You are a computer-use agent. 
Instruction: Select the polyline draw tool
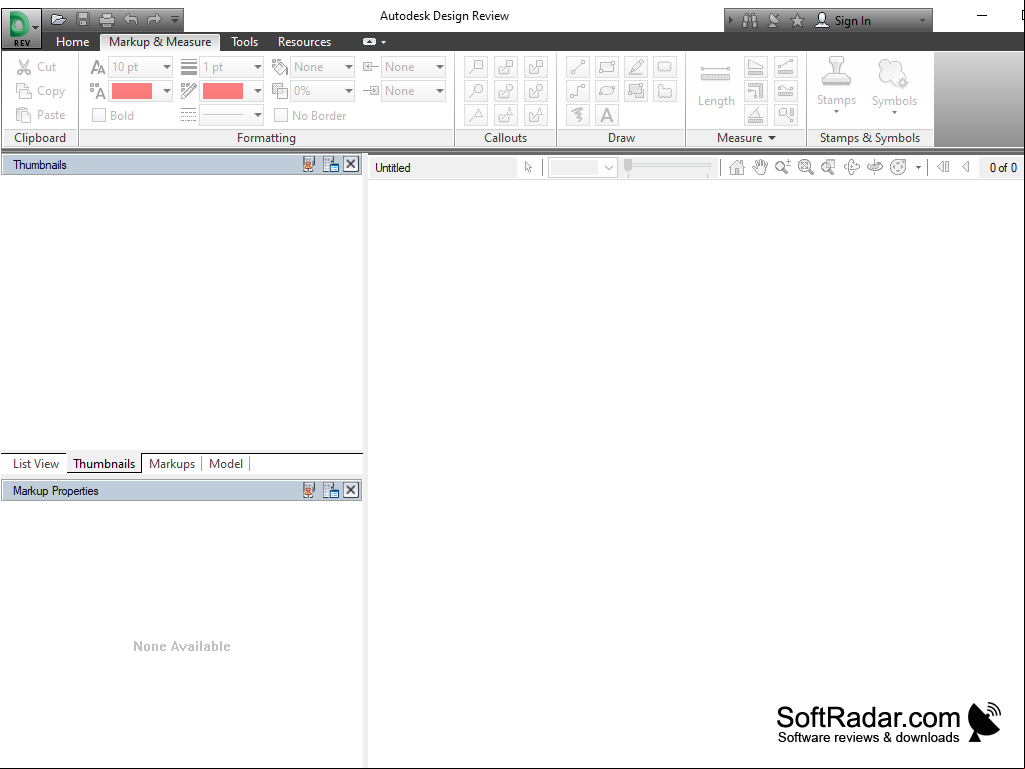pos(578,91)
